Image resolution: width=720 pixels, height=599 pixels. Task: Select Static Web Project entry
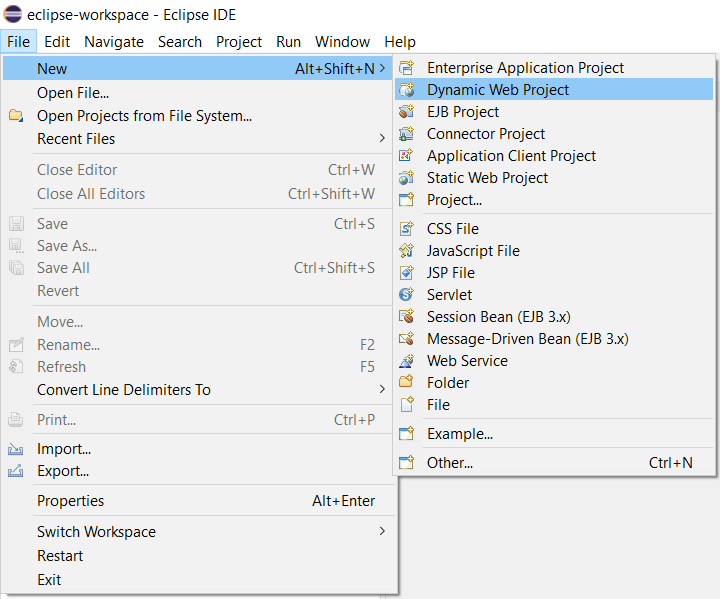[x=487, y=178]
